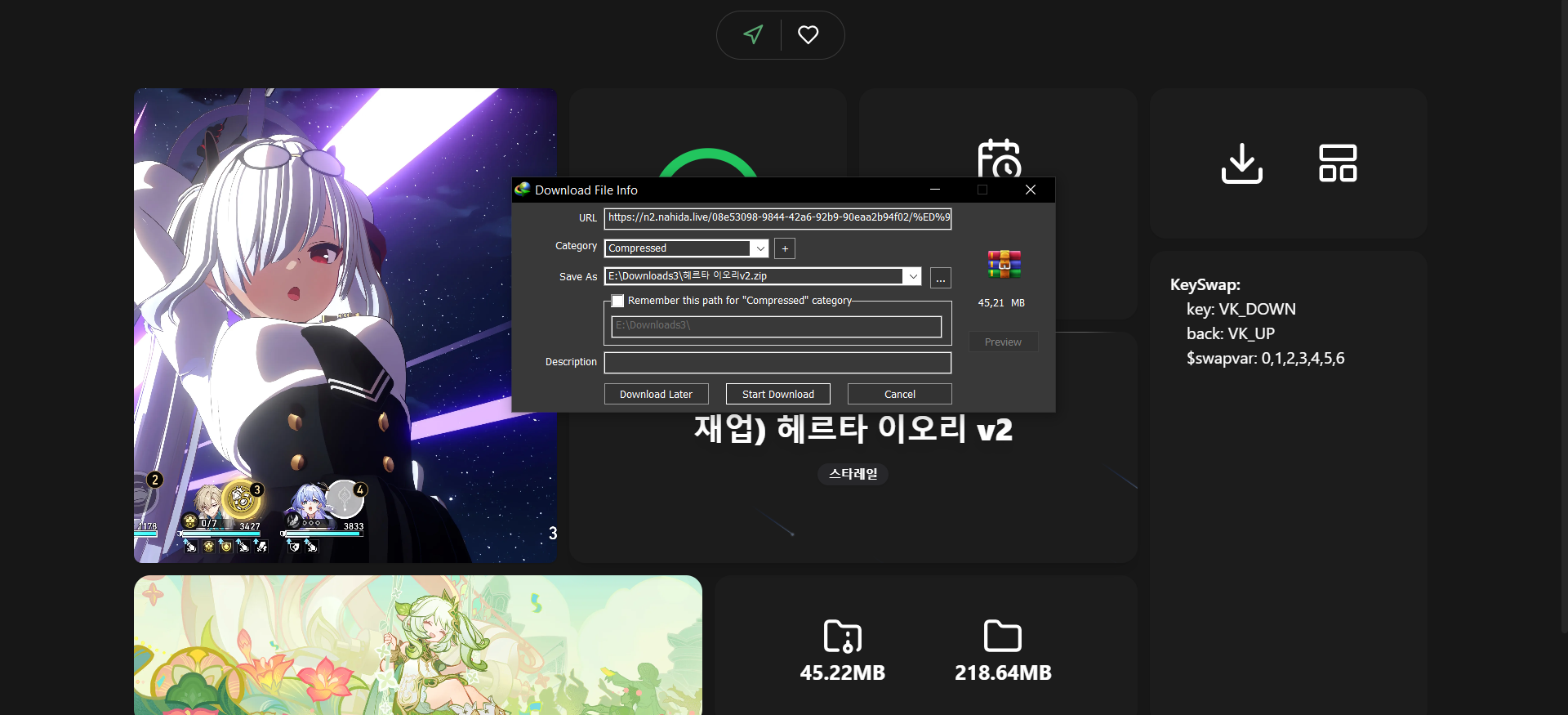Click the Save As path text box
This screenshot has height=715, width=1568.
point(754,276)
